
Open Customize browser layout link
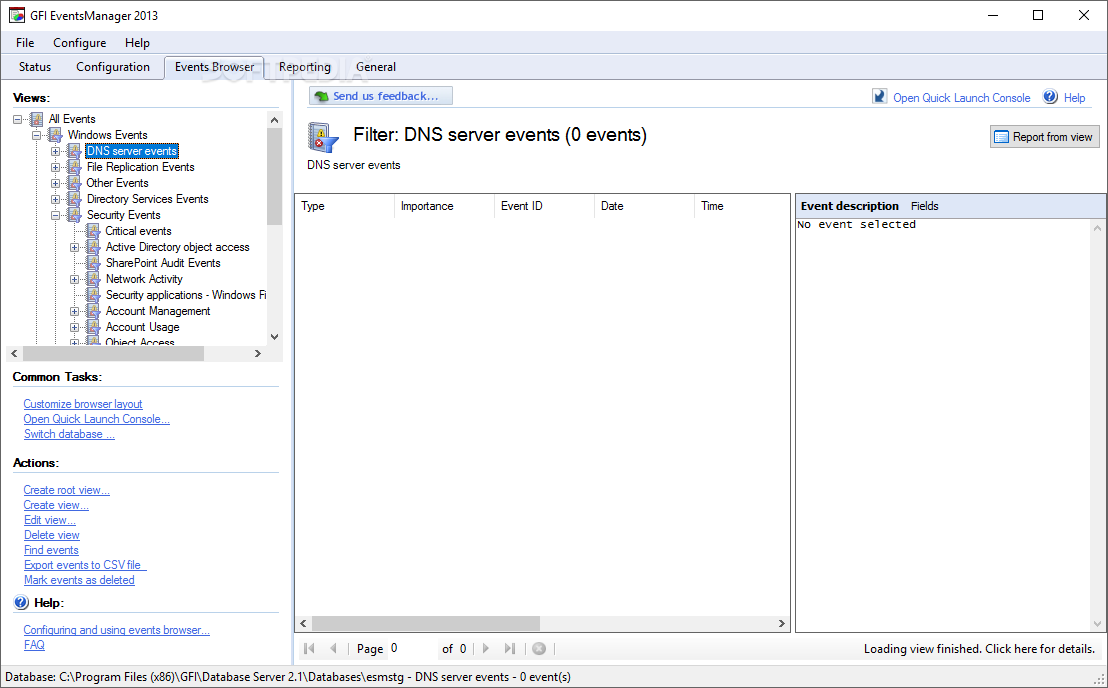coord(83,404)
